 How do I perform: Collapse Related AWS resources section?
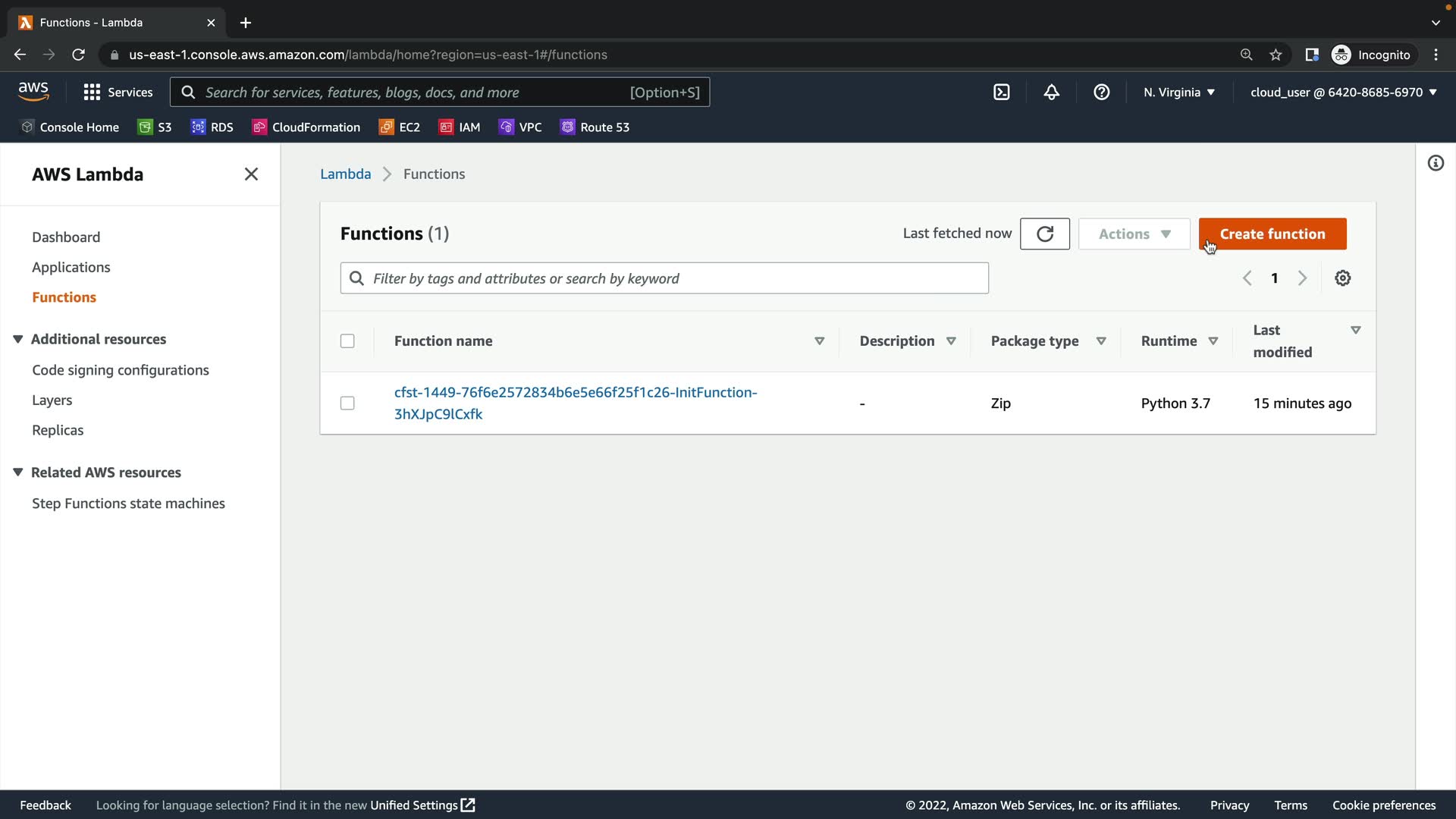click(x=18, y=472)
